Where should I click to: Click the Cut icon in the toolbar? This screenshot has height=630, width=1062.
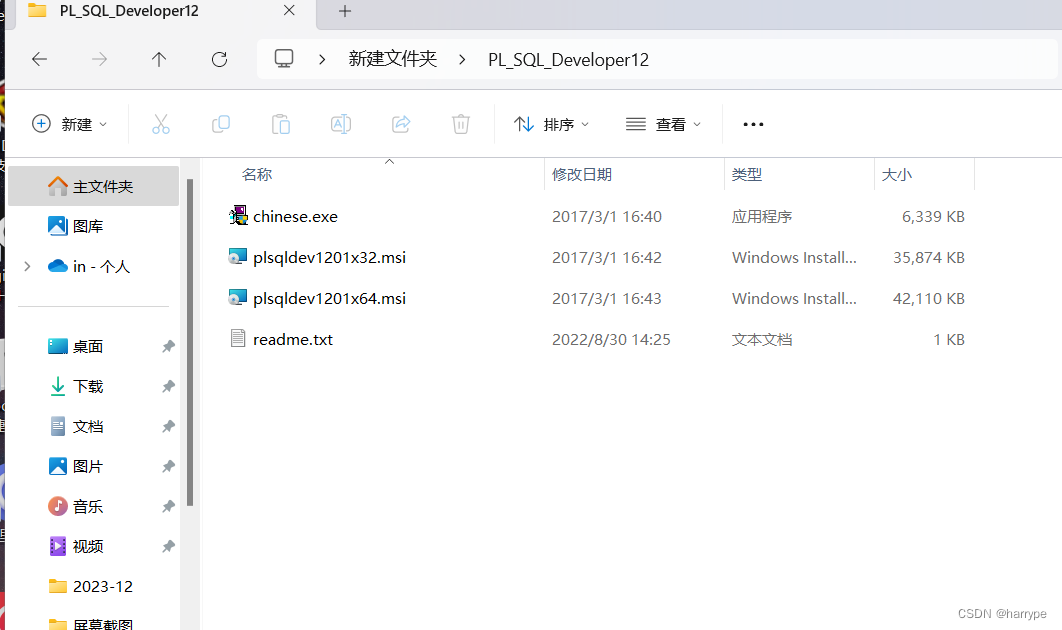click(x=161, y=123)
